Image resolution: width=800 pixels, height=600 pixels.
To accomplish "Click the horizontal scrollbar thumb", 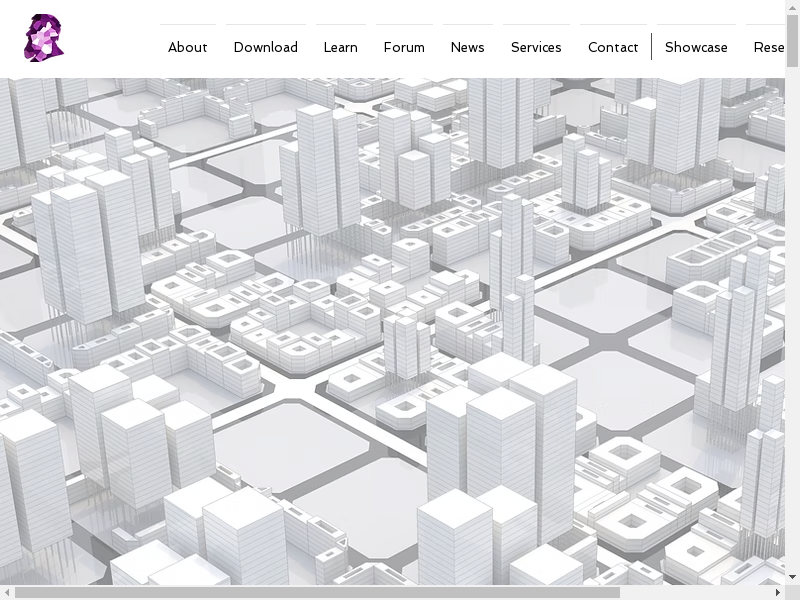I will (316, 592).
